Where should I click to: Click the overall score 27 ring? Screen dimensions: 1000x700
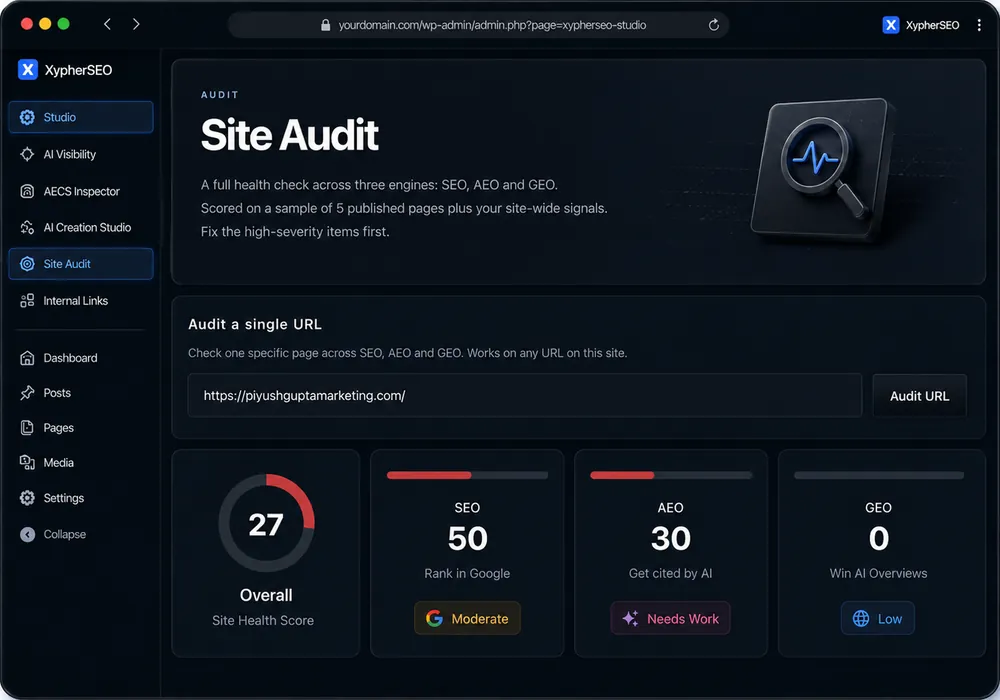(266, 523)
